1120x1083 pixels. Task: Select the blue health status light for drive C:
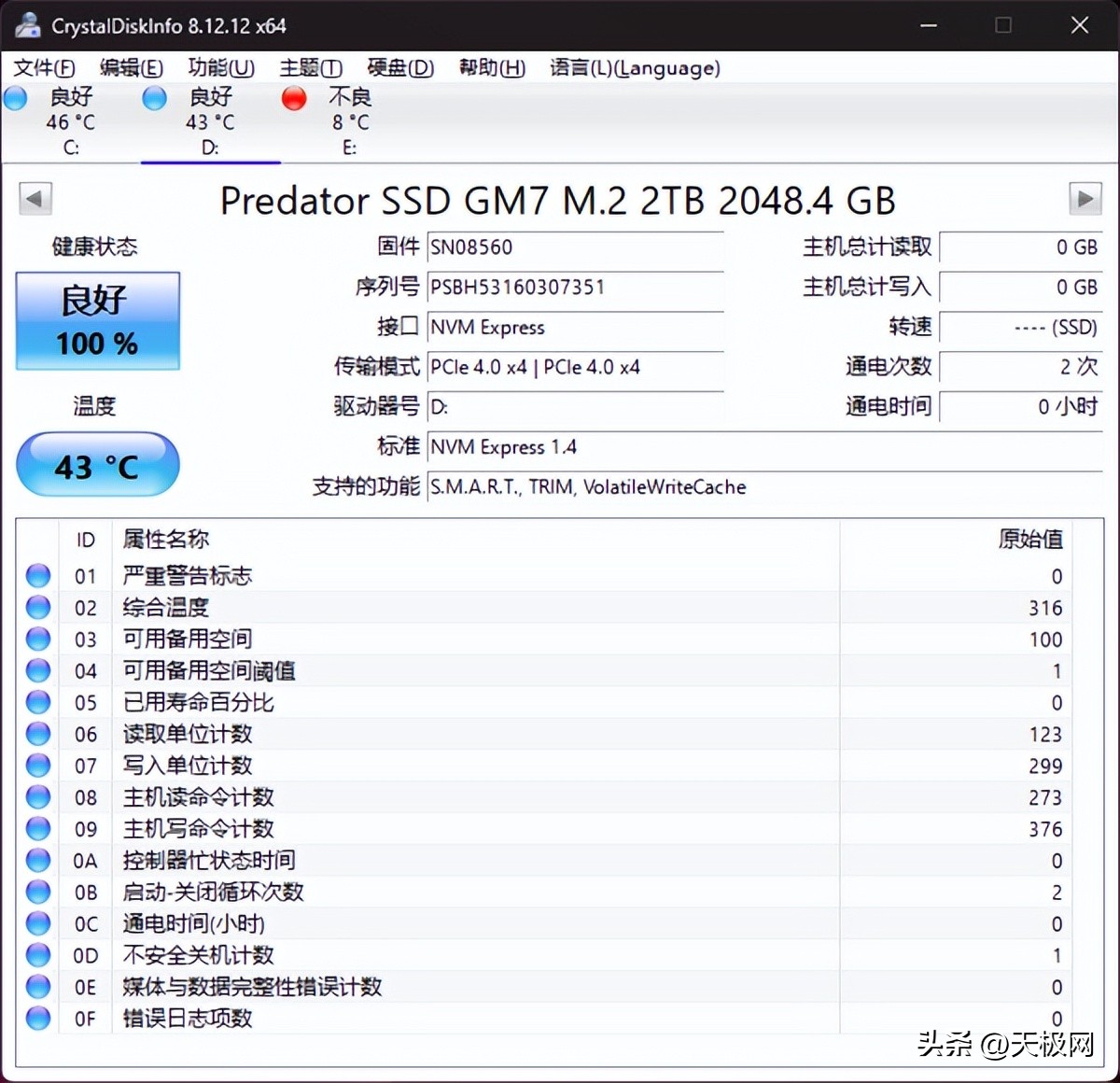[15, 97]
